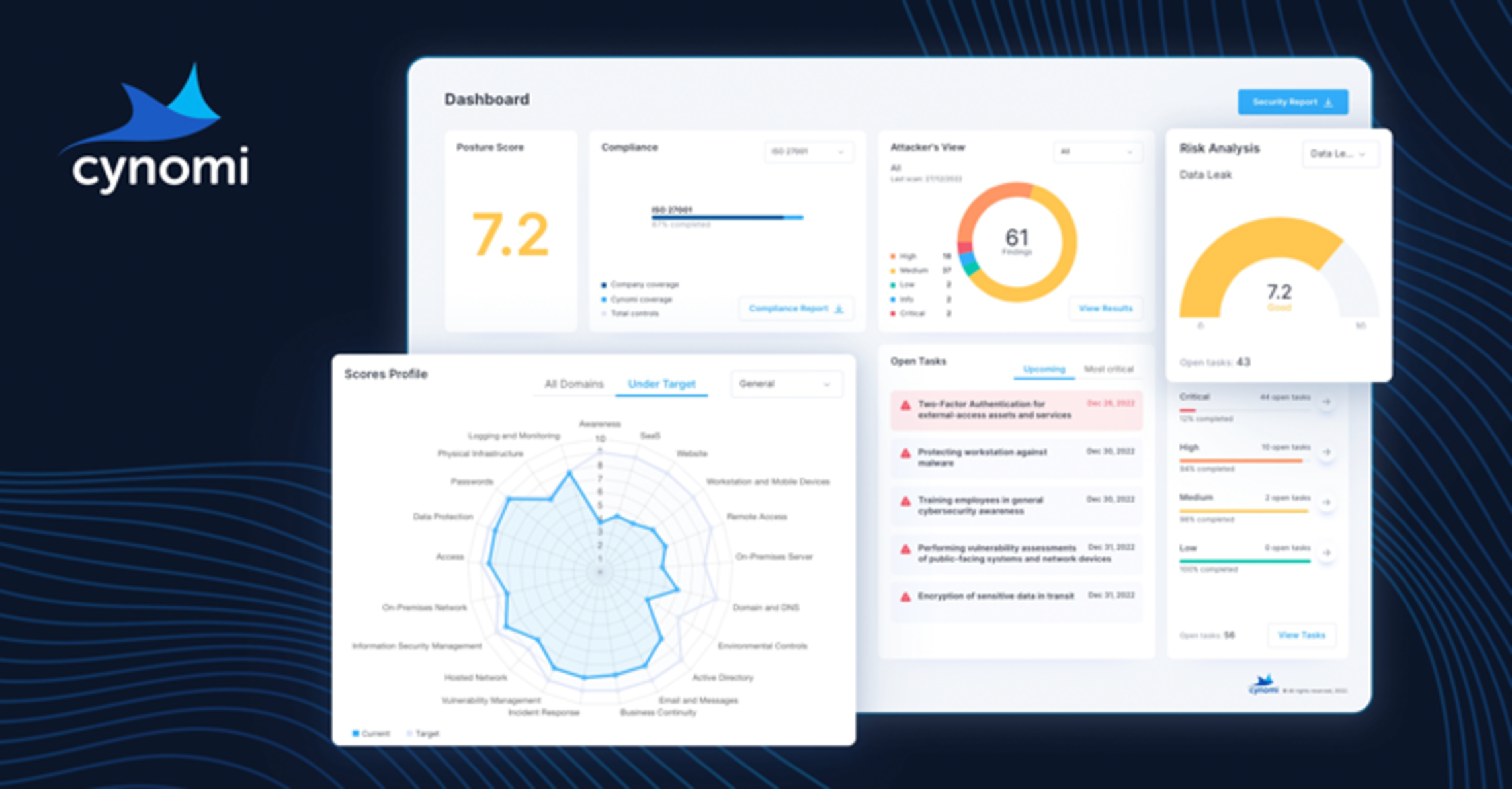This screenshot has width=1512, height=789.
Task: Select the Most critical tasks tab
Action: pyautogui.click(x=1108, y=369)
